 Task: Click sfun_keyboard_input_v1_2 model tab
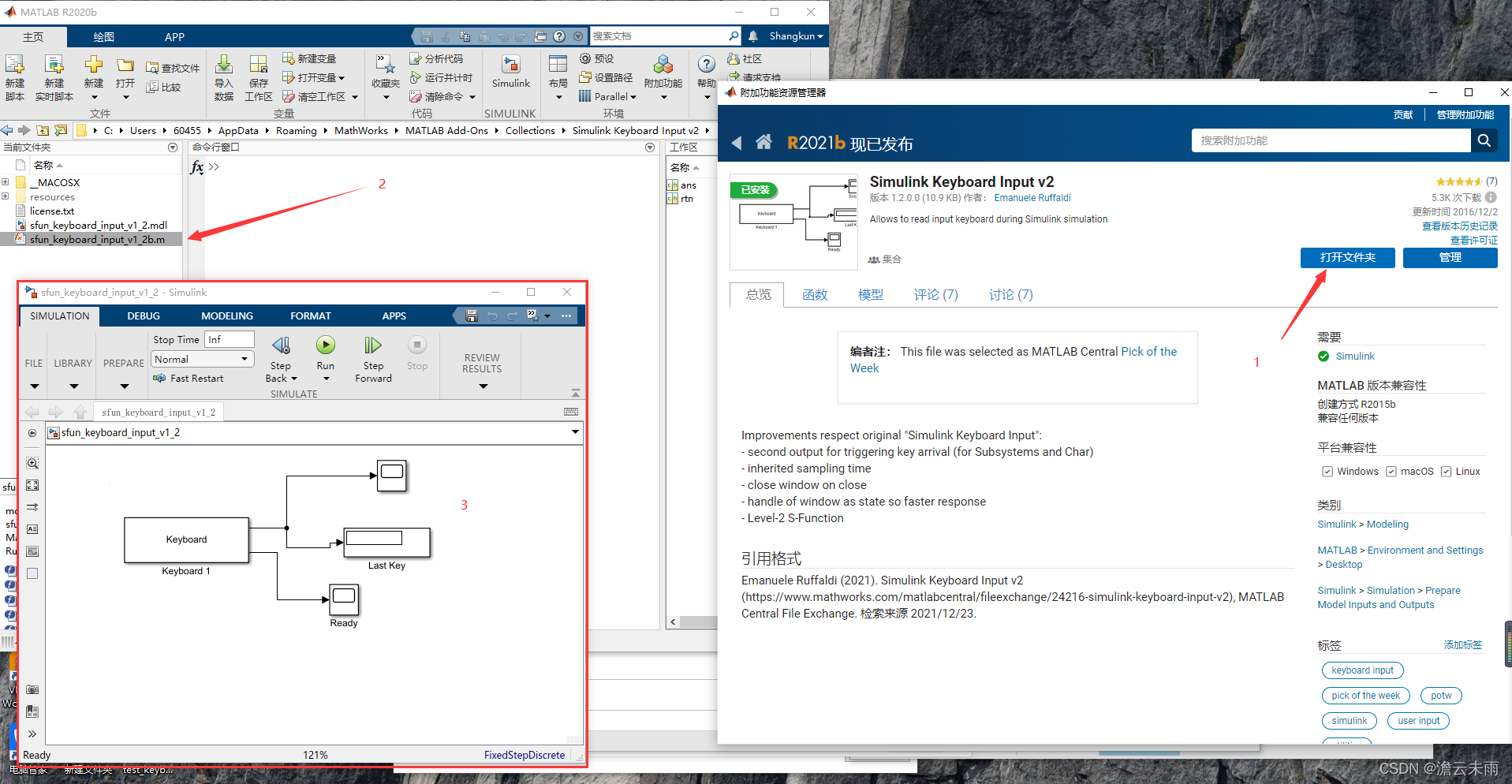pyautogui.click(x=159, y=412)
